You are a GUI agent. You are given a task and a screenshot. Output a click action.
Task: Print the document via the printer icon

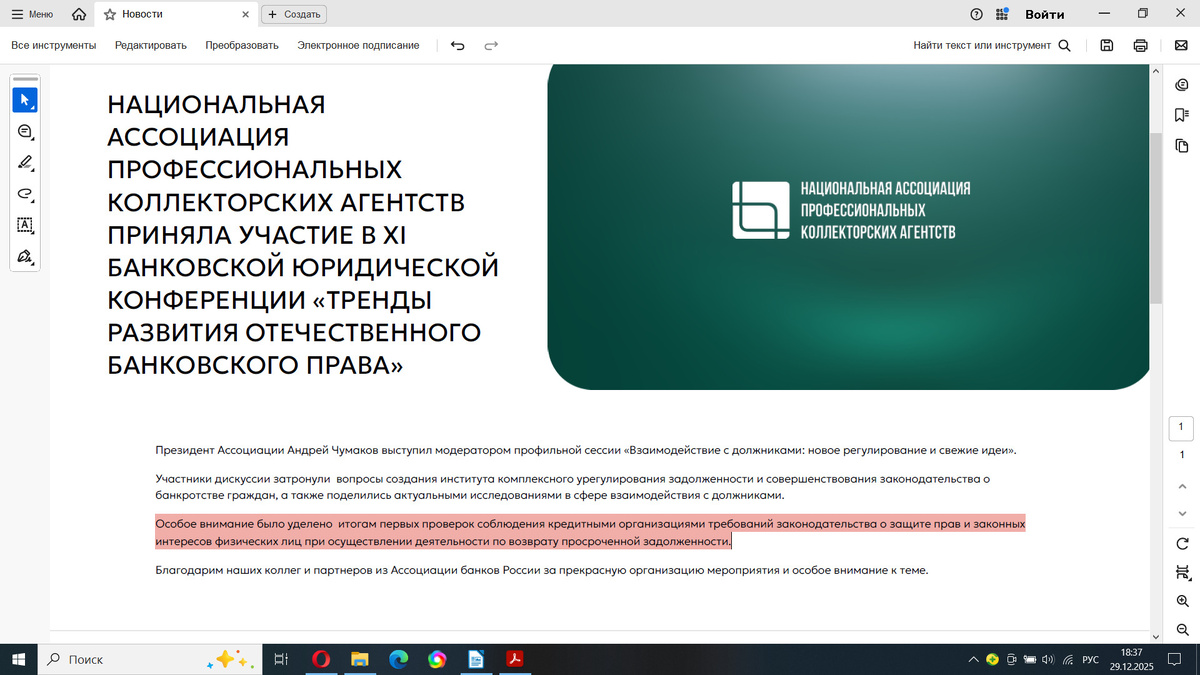[x=1139, y=45]
